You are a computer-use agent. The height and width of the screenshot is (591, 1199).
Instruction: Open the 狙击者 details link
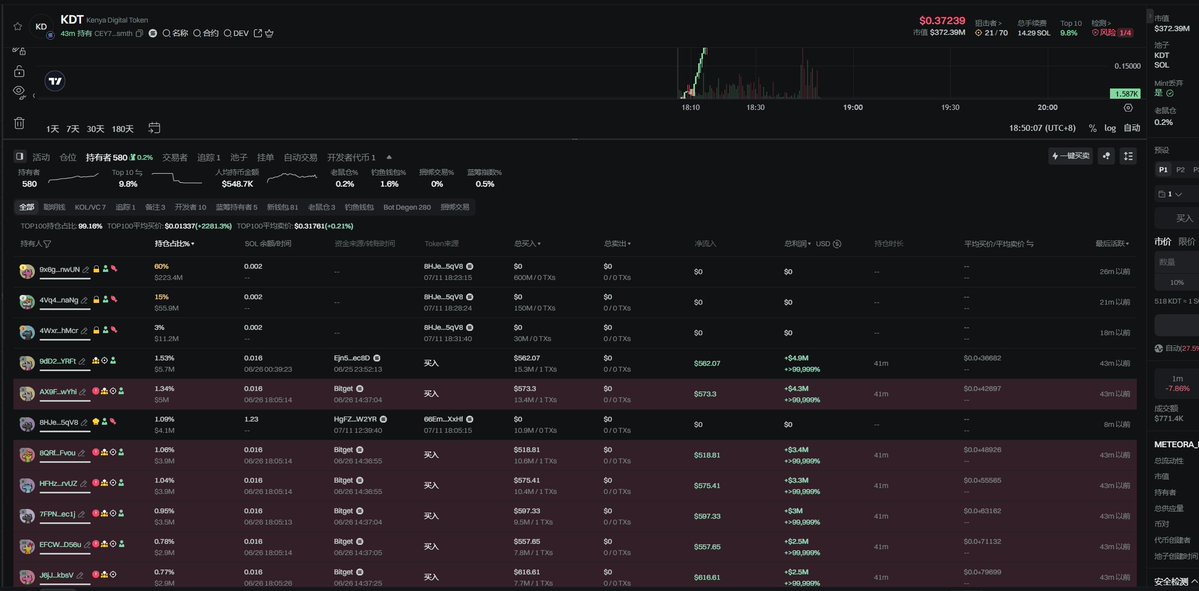pos(988,24)
